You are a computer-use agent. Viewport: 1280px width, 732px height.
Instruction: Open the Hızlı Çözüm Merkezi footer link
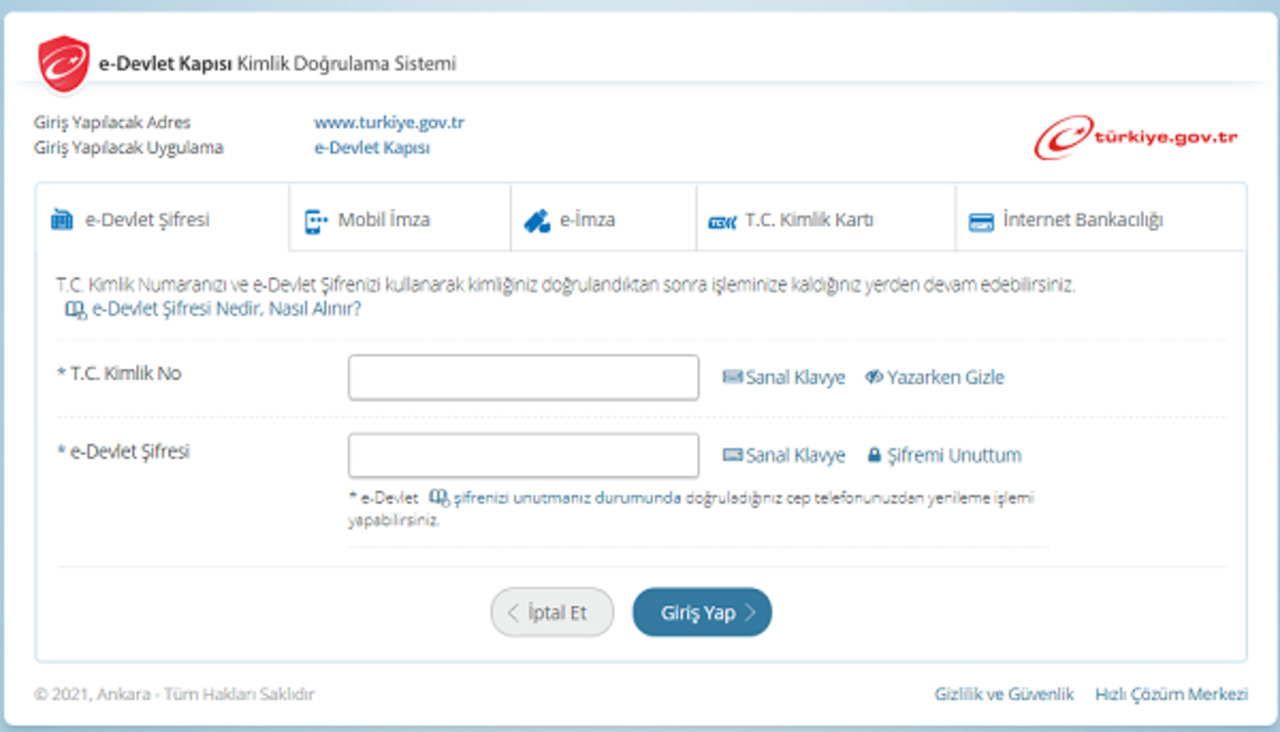click(x=1172, y=694)
